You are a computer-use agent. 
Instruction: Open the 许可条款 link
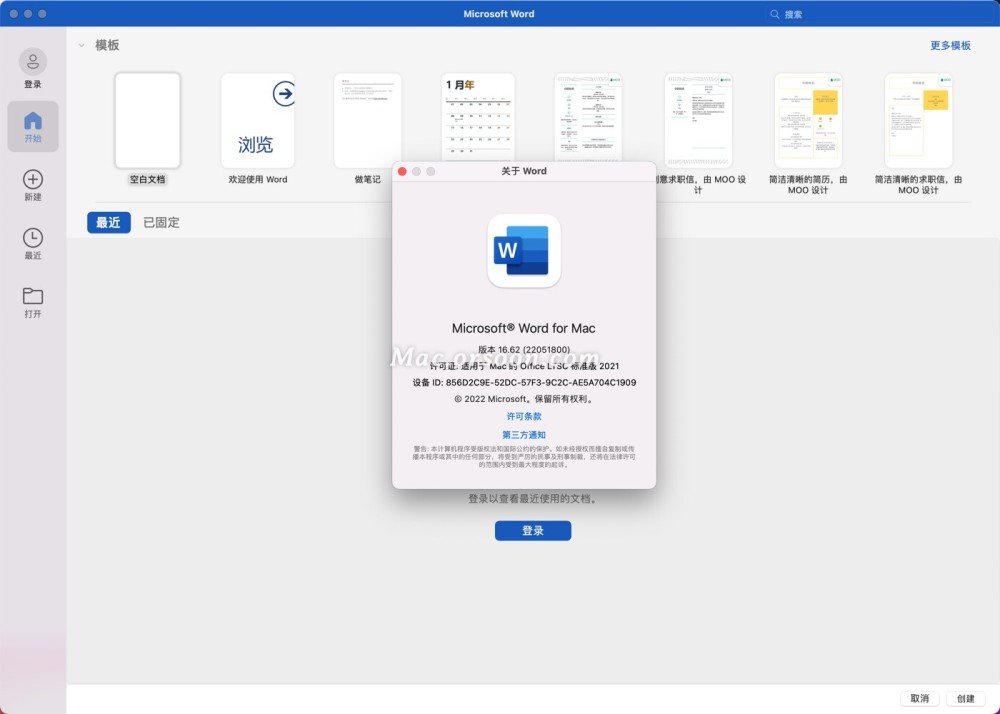[523, 416]
